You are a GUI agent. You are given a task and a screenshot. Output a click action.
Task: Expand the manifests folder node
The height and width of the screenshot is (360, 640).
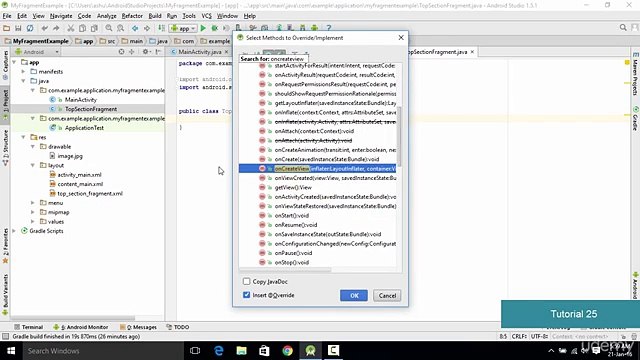23,72
